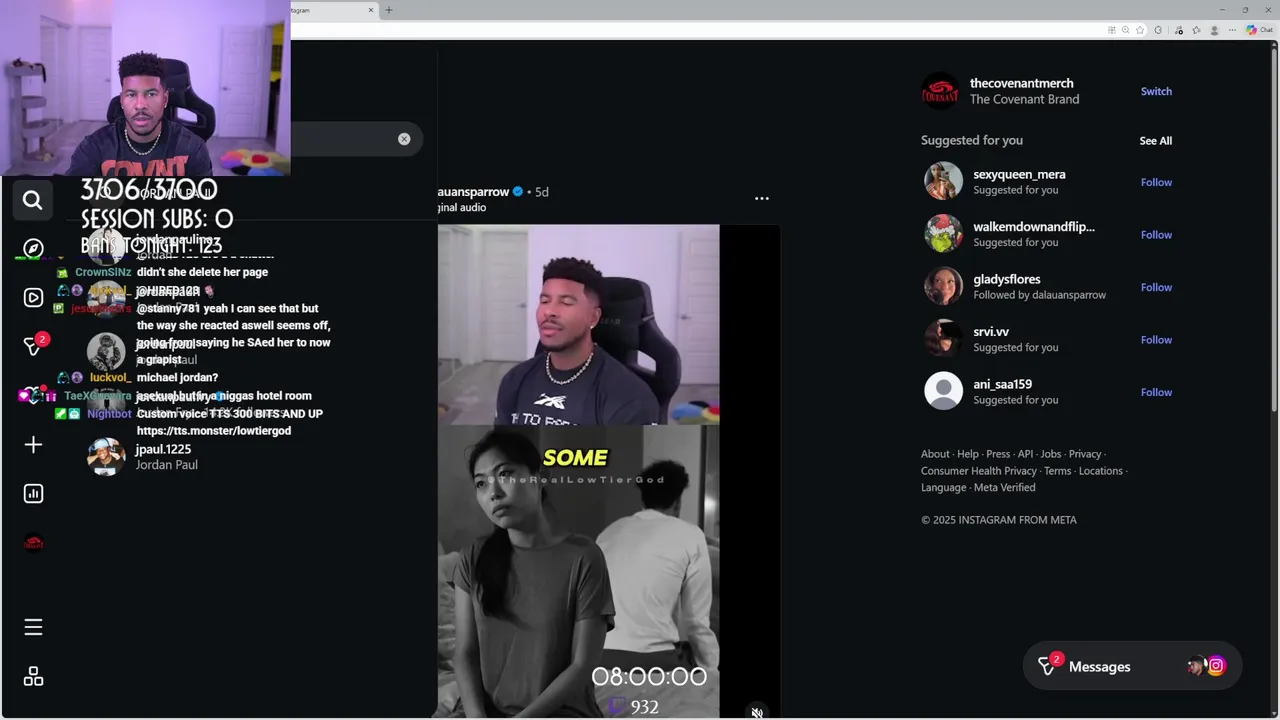Open direct messages icon in sidebar

click(33, 346)
